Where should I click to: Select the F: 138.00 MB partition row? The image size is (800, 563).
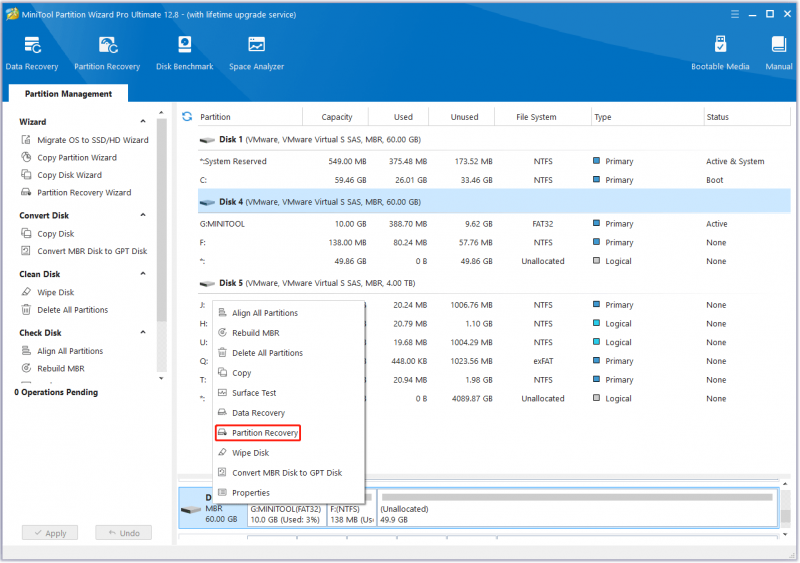click(494, 242)
